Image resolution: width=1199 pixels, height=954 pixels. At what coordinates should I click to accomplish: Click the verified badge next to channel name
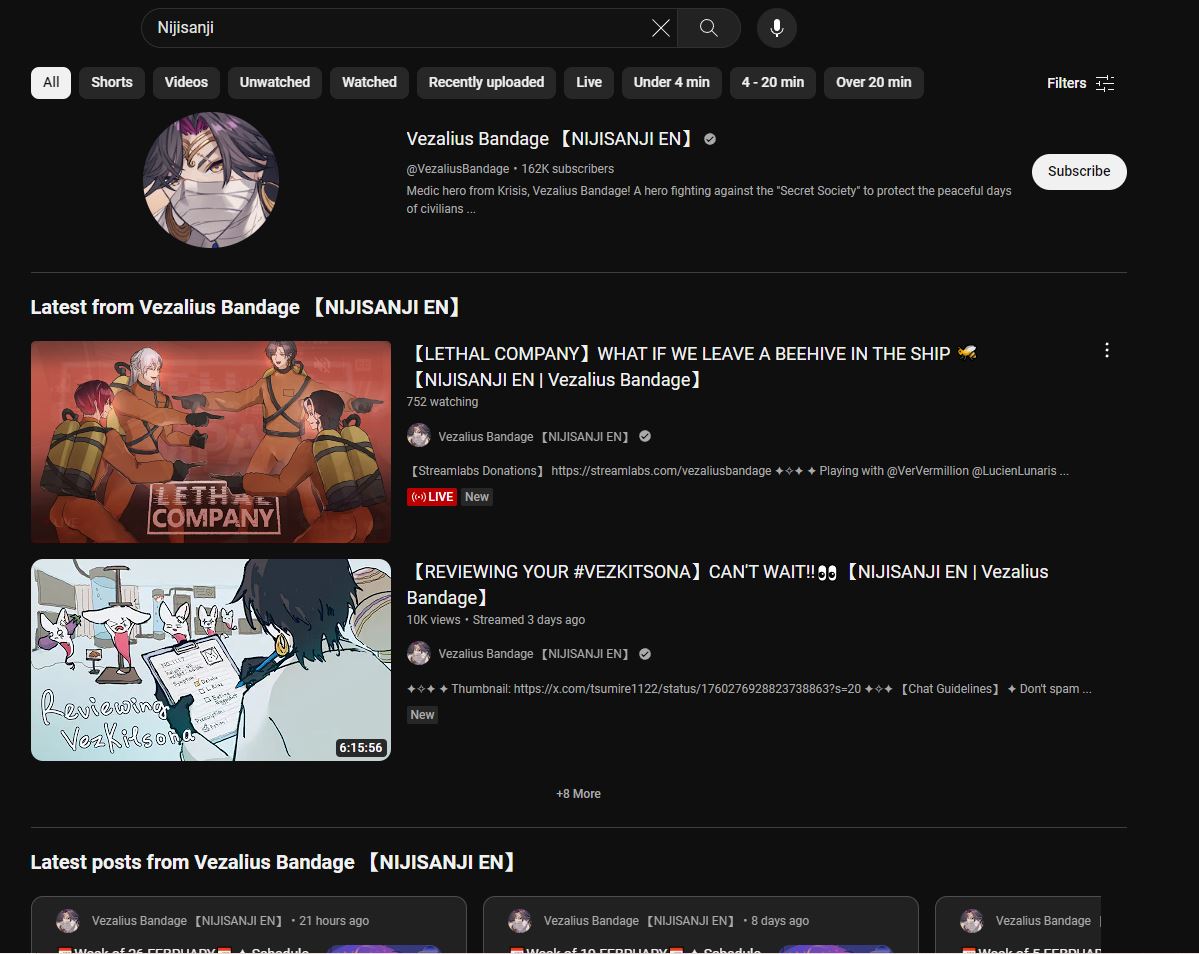point(710,139)
